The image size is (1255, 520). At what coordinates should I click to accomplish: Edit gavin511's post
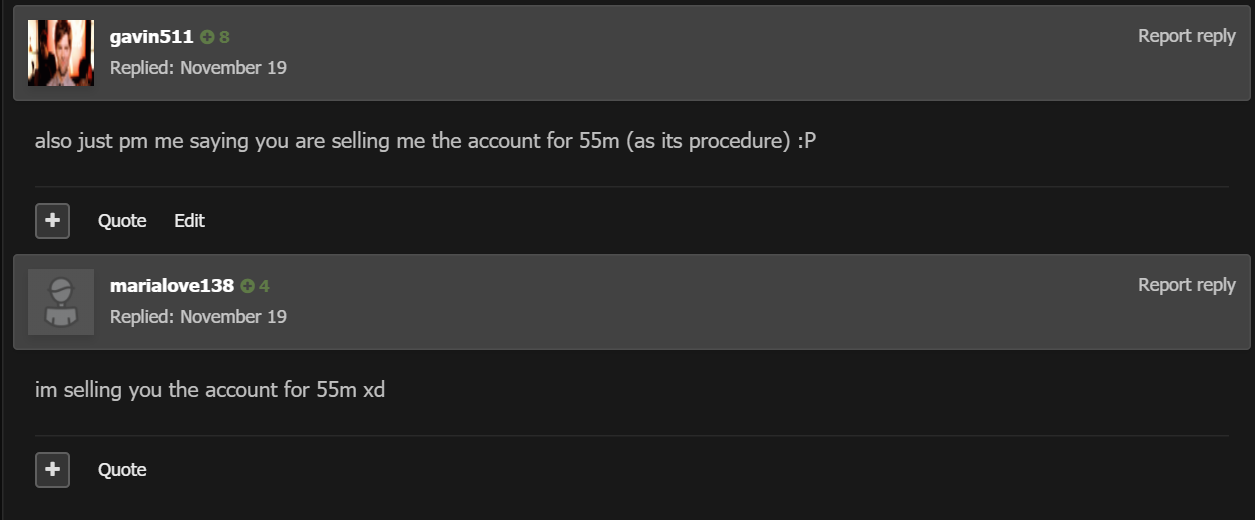(x=189, y=221)
